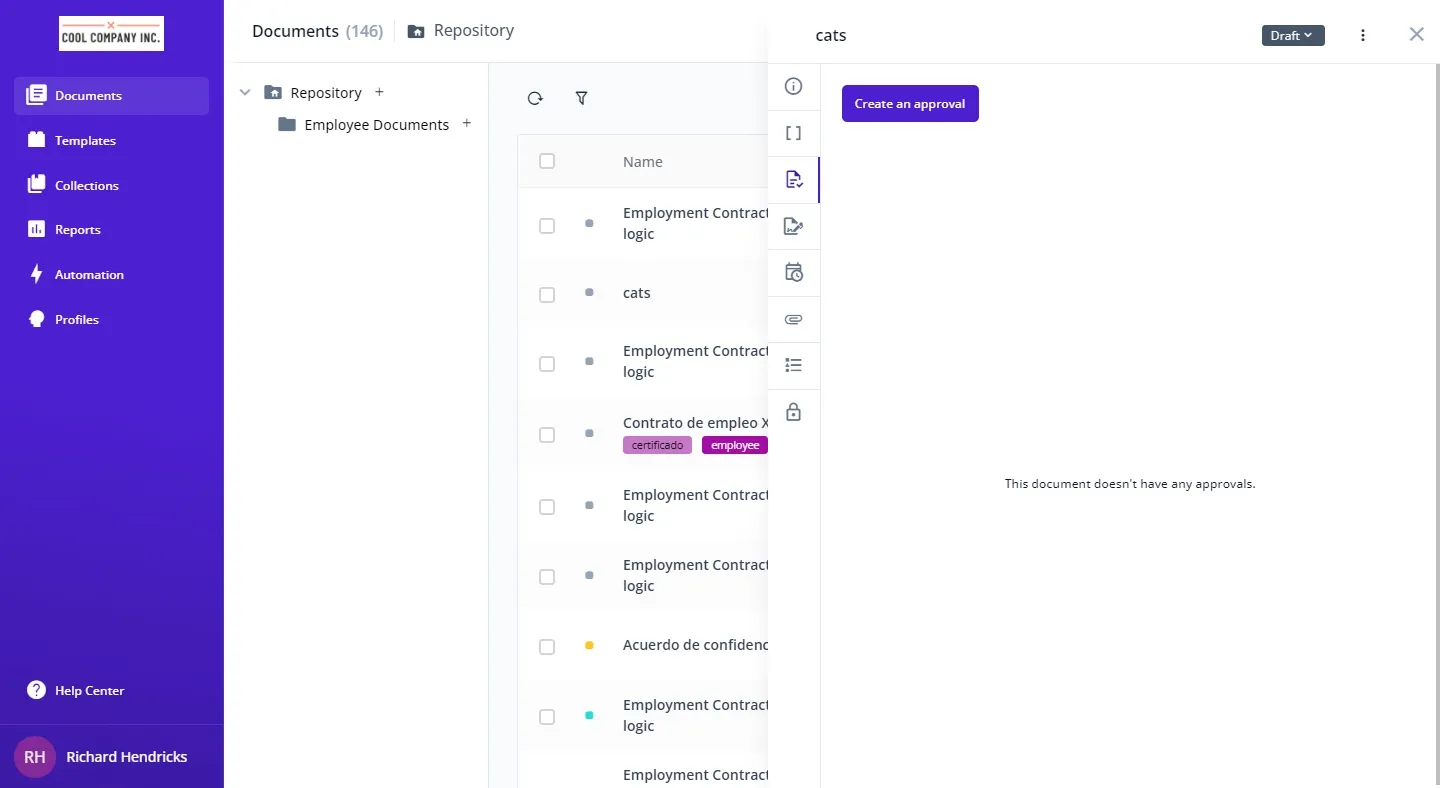Select checkbox for Contrato de empleo
Screen dimensions: 1440x788
(x=547, y=435)
